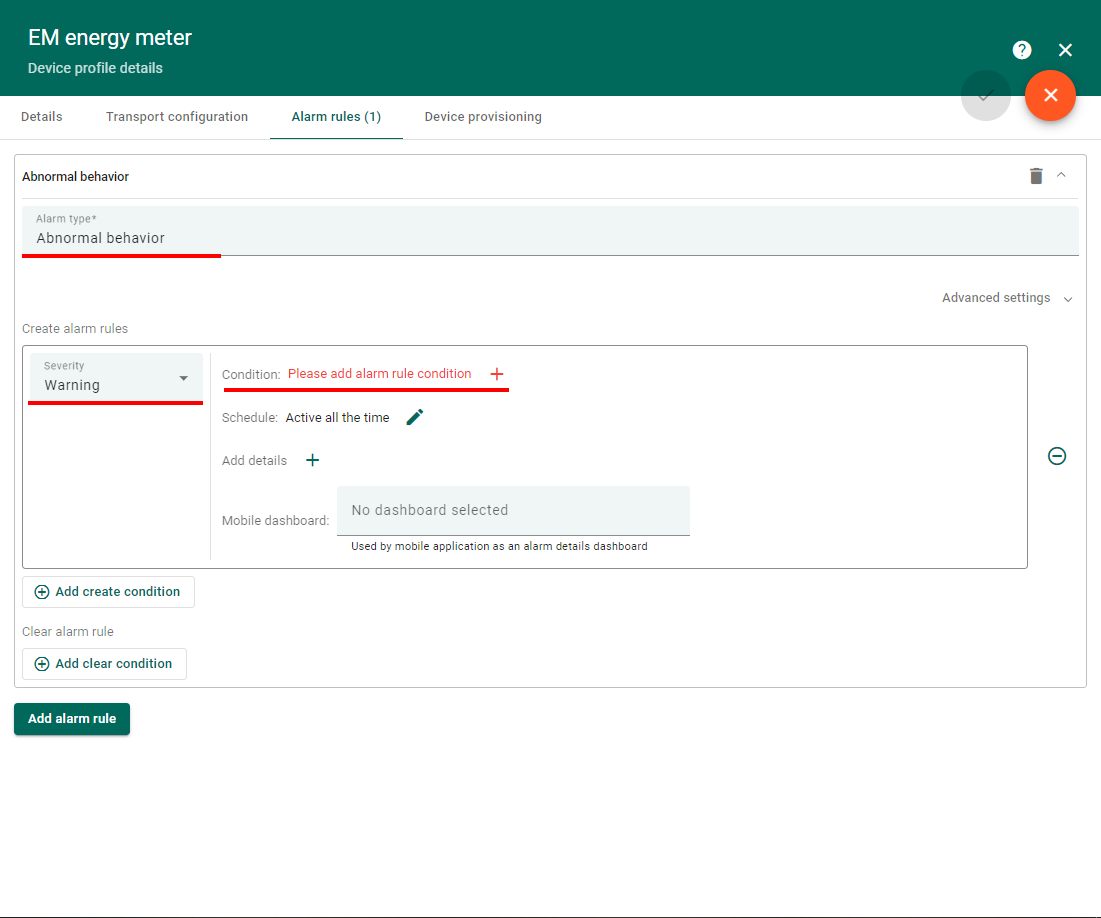Switch to the Details tab

(41, 117)
